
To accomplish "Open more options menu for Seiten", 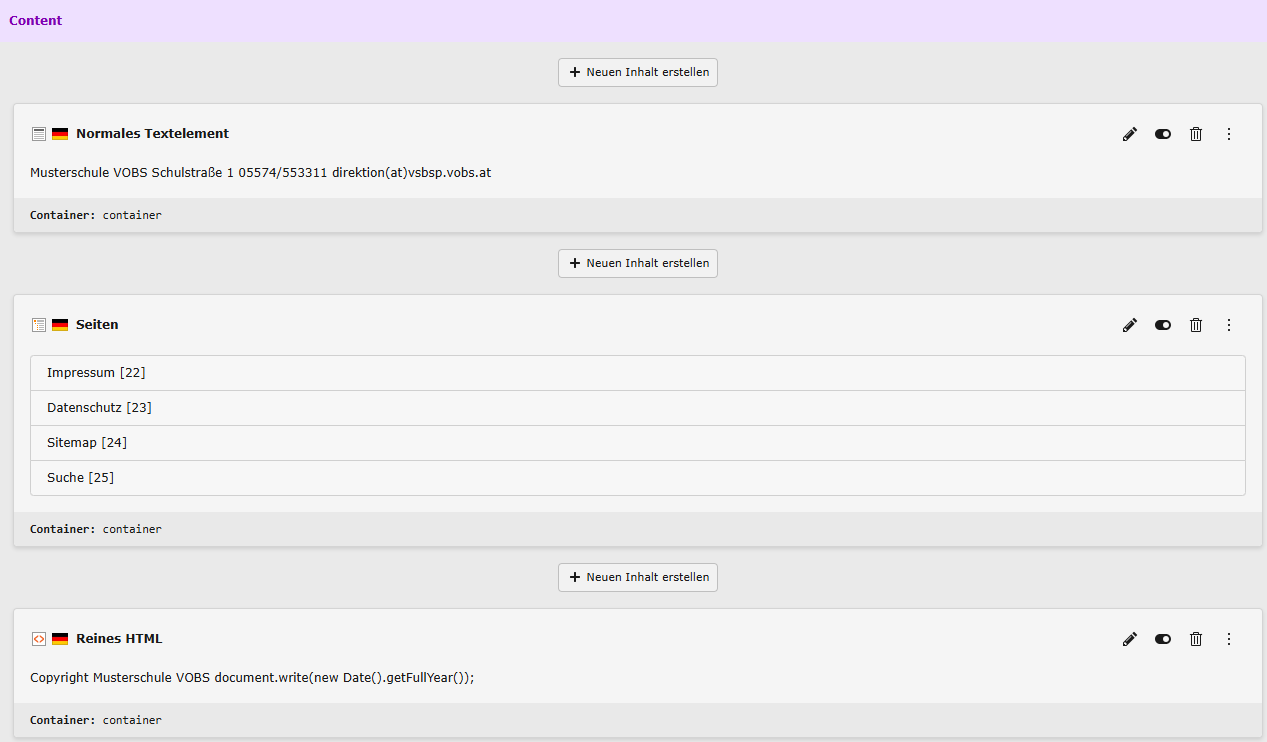I will [1229, 325].
